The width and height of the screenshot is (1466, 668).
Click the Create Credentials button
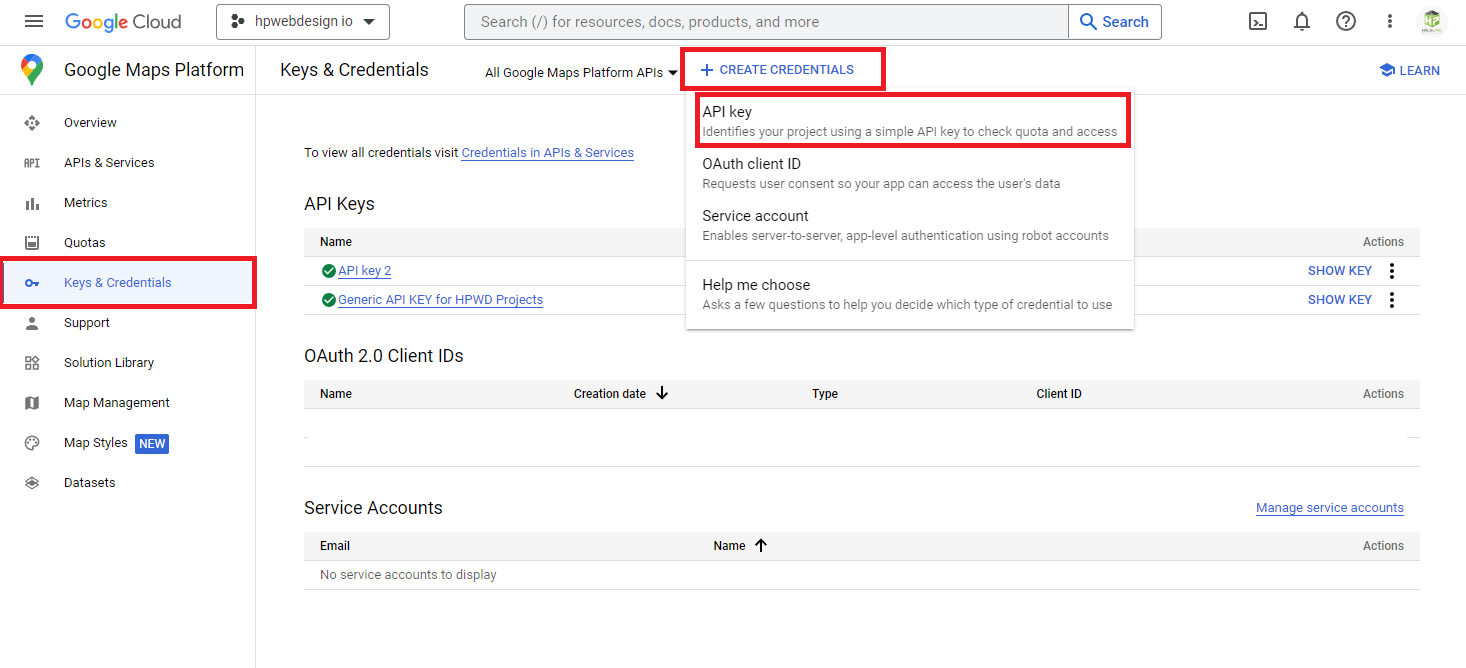point(778,70)
